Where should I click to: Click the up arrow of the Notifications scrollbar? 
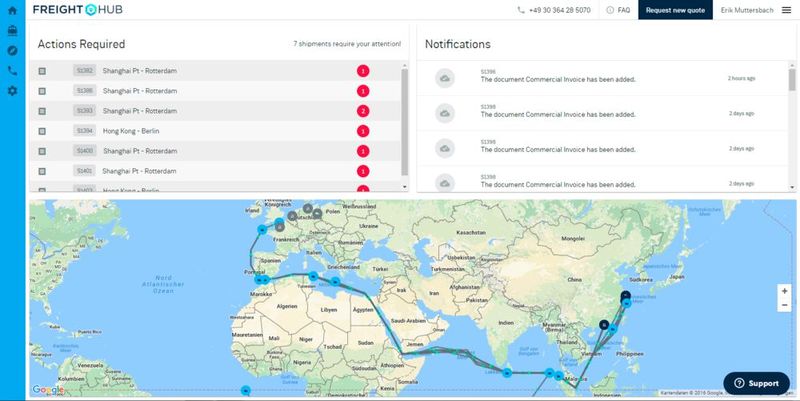[792, 65]
